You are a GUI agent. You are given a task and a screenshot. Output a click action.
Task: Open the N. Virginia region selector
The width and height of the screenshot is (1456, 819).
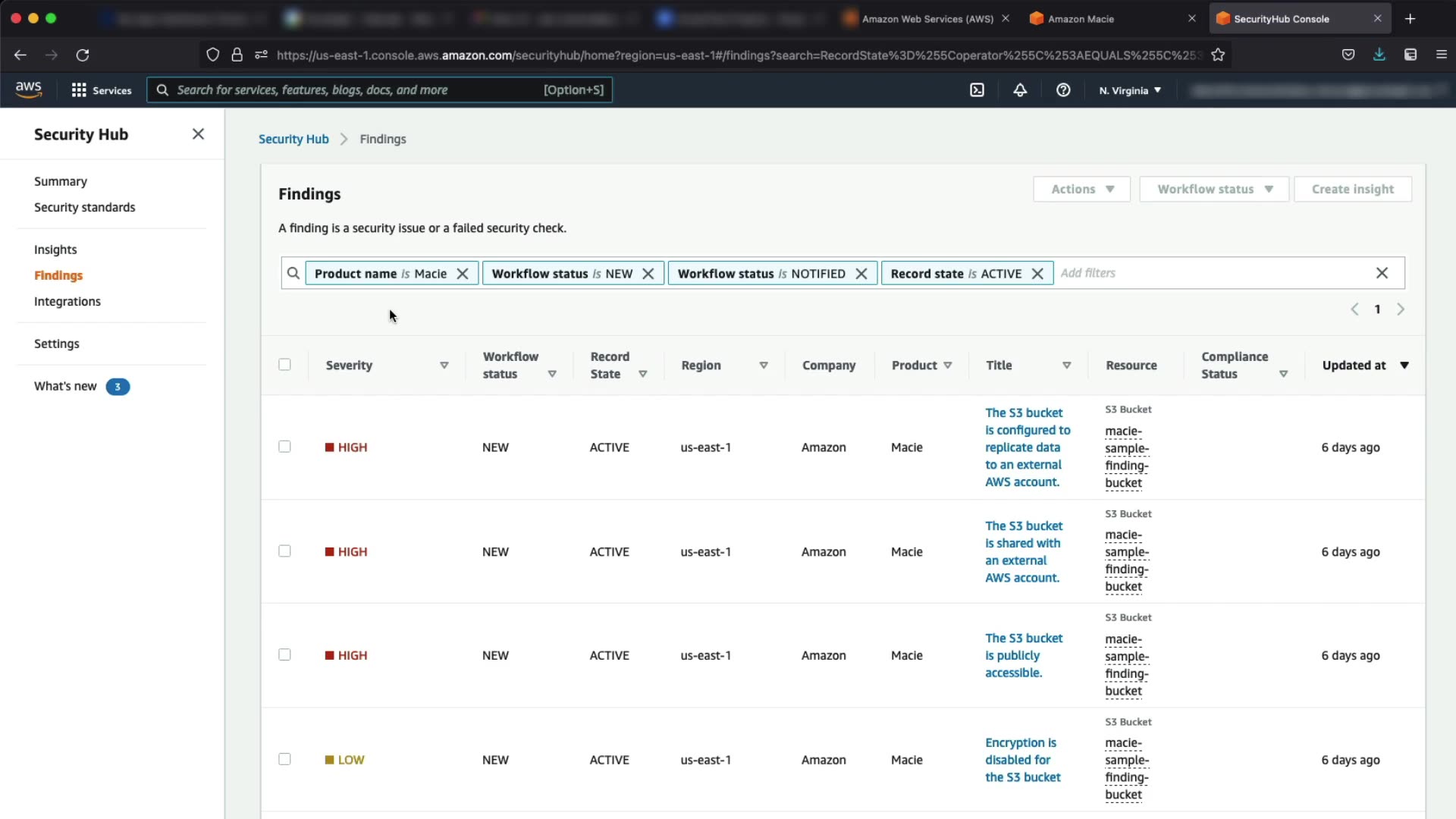point(1130,90)
